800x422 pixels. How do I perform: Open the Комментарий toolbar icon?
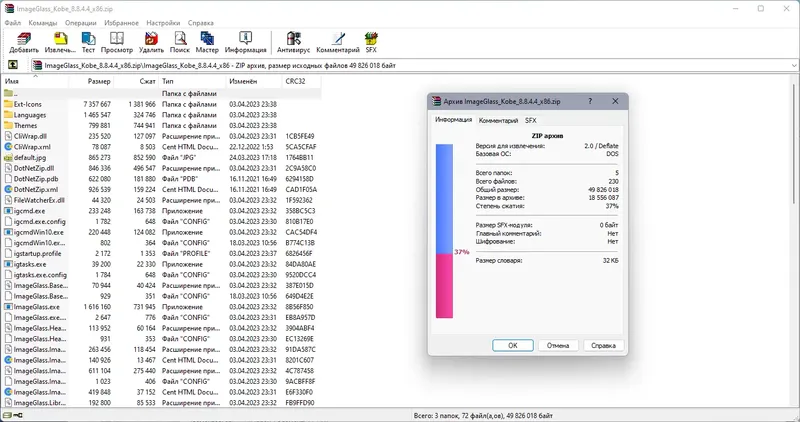[338, 39]
